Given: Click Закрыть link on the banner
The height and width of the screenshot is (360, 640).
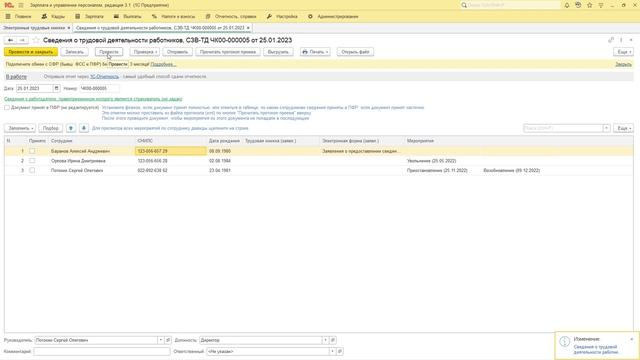Looking at the screenshot, I should (623, 64).
